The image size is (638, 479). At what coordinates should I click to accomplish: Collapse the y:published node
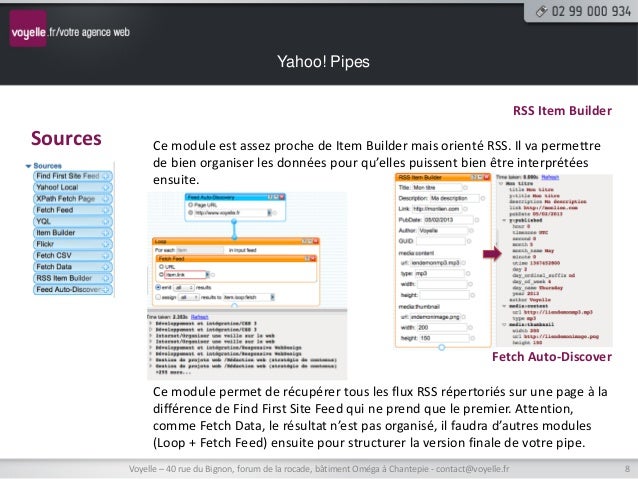tap(504, 220)
